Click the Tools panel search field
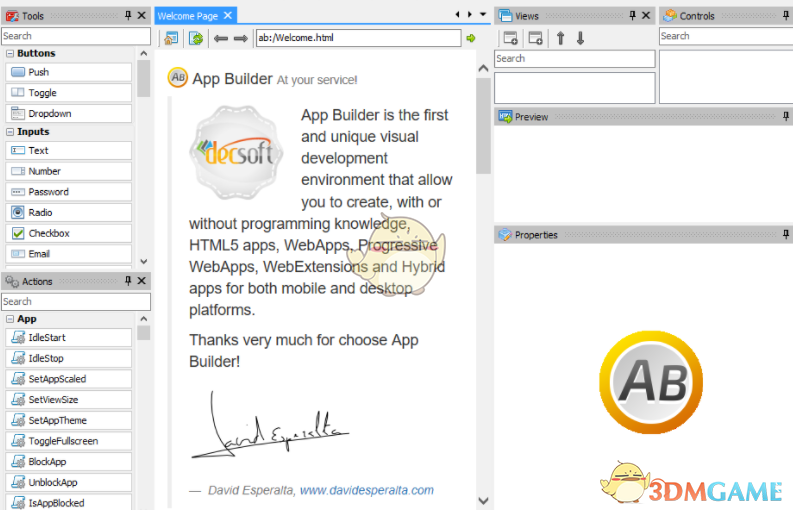 [76, 36]
